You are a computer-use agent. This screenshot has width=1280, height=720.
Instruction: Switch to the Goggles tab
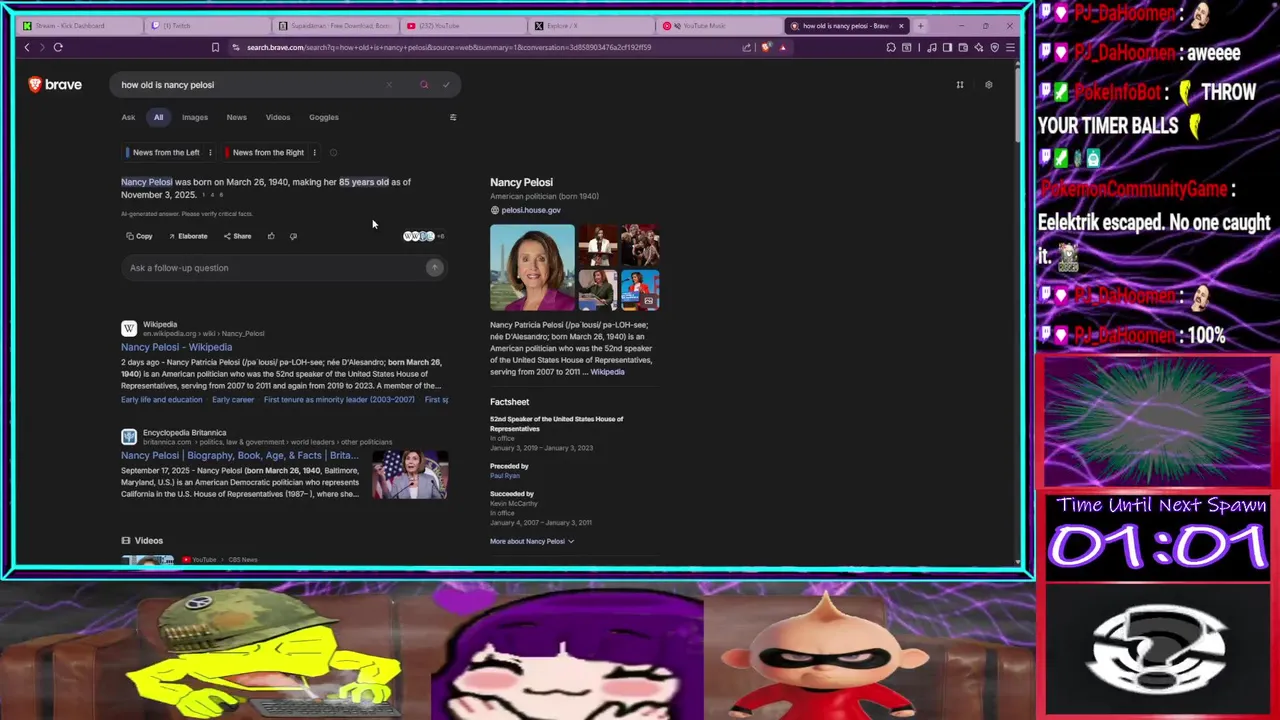click(323, 117)
